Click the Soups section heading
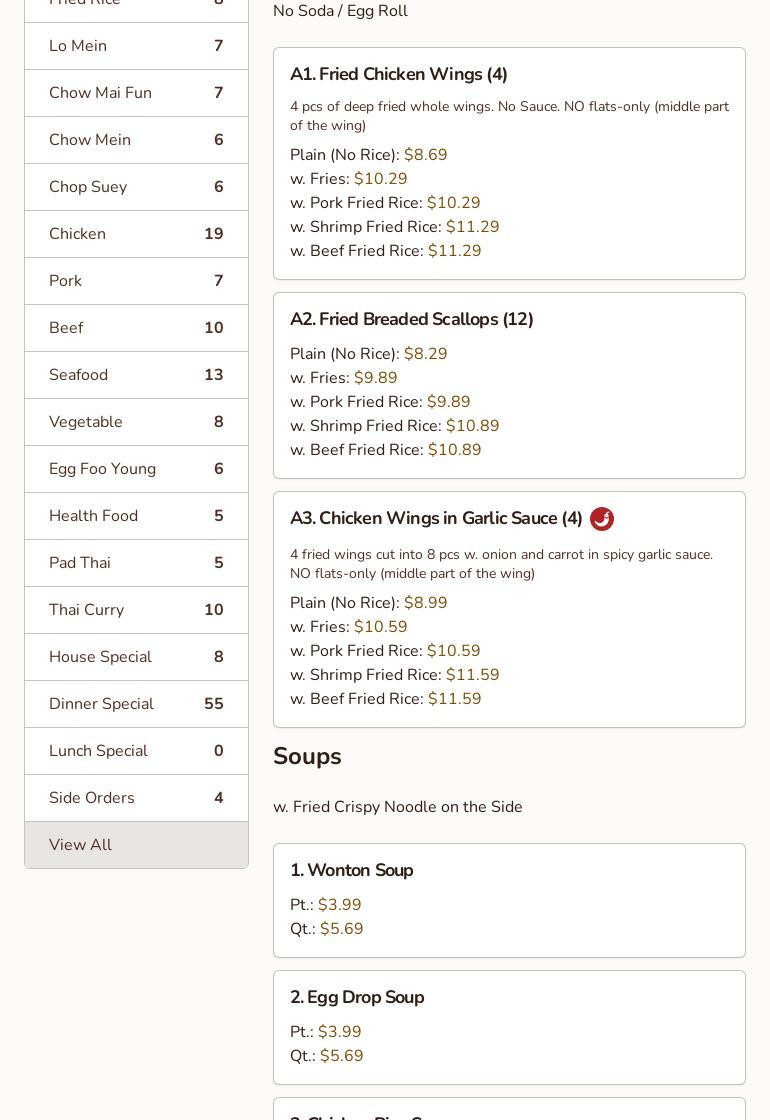This screenshot has height=1120, width=770. click(308, 757)
